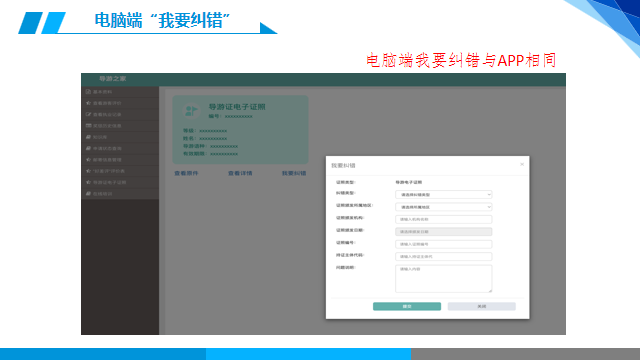Open the 证照颁发所属地区 dropdown
This screenshot has width=640, height=360.
pos(443,207)
